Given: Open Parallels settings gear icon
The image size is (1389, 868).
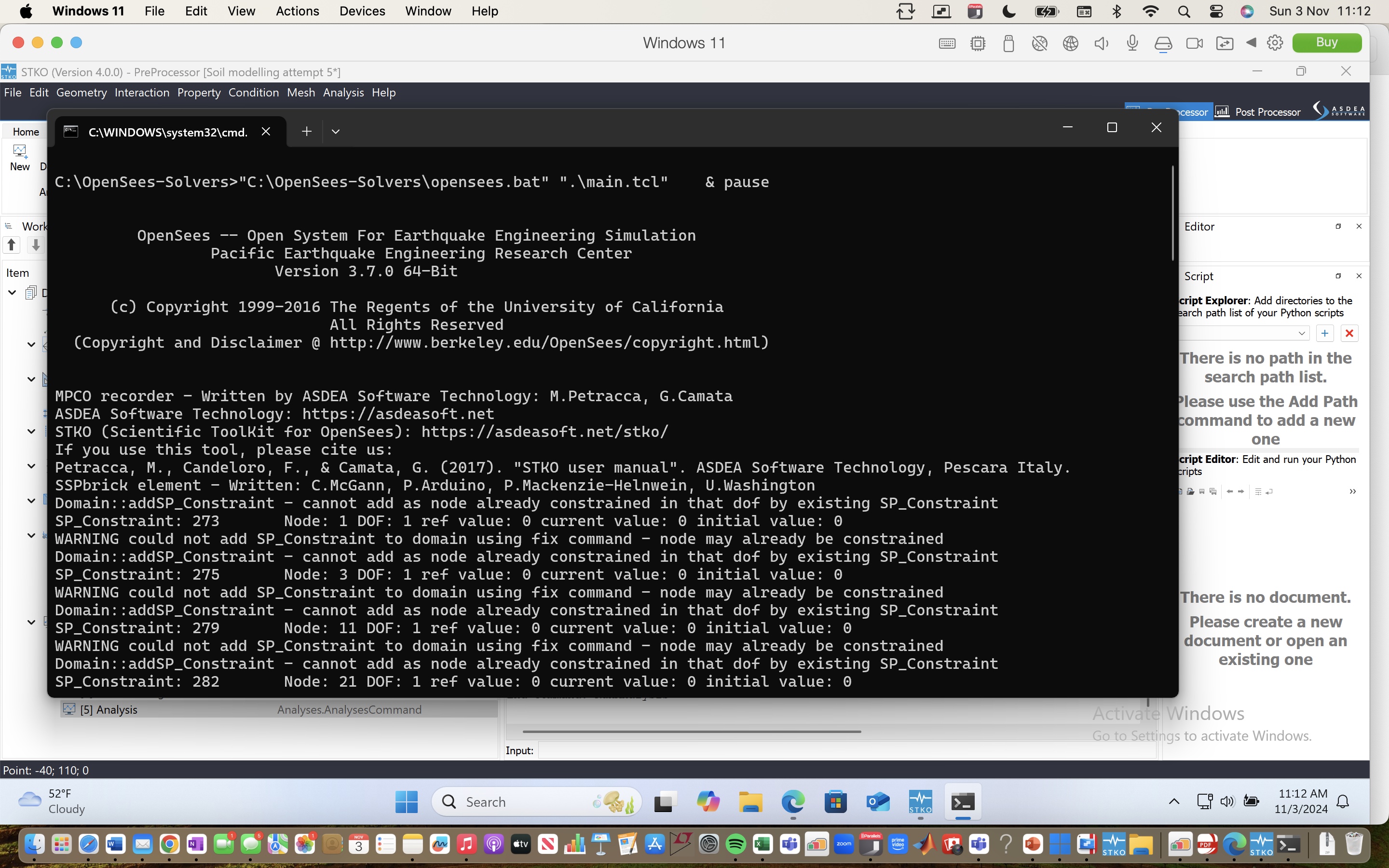Looking at the screenshot, I should coord(1275,43).
